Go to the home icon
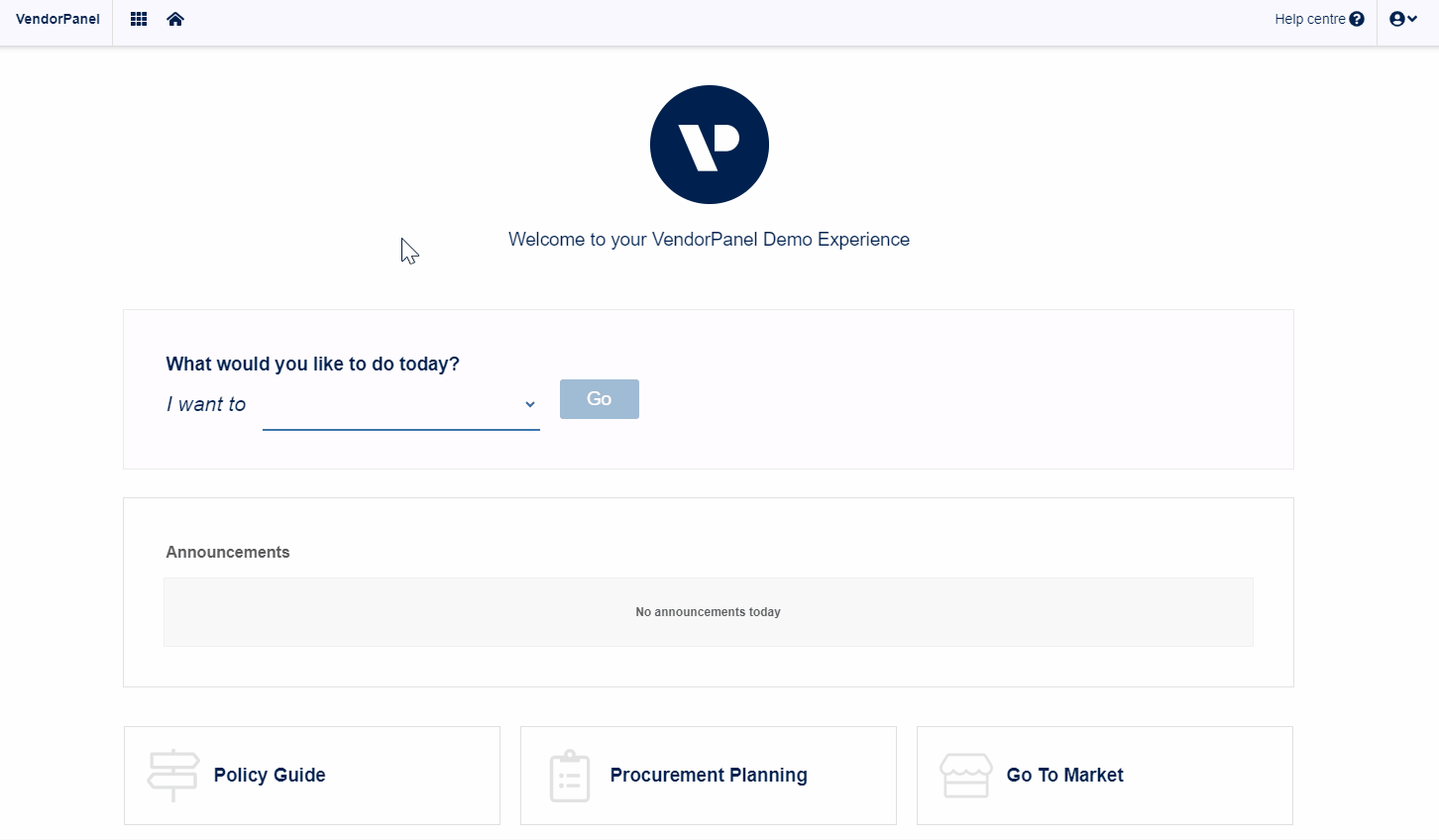The width and height of the screenshot is (1439, 840). (x=175, y=19)
